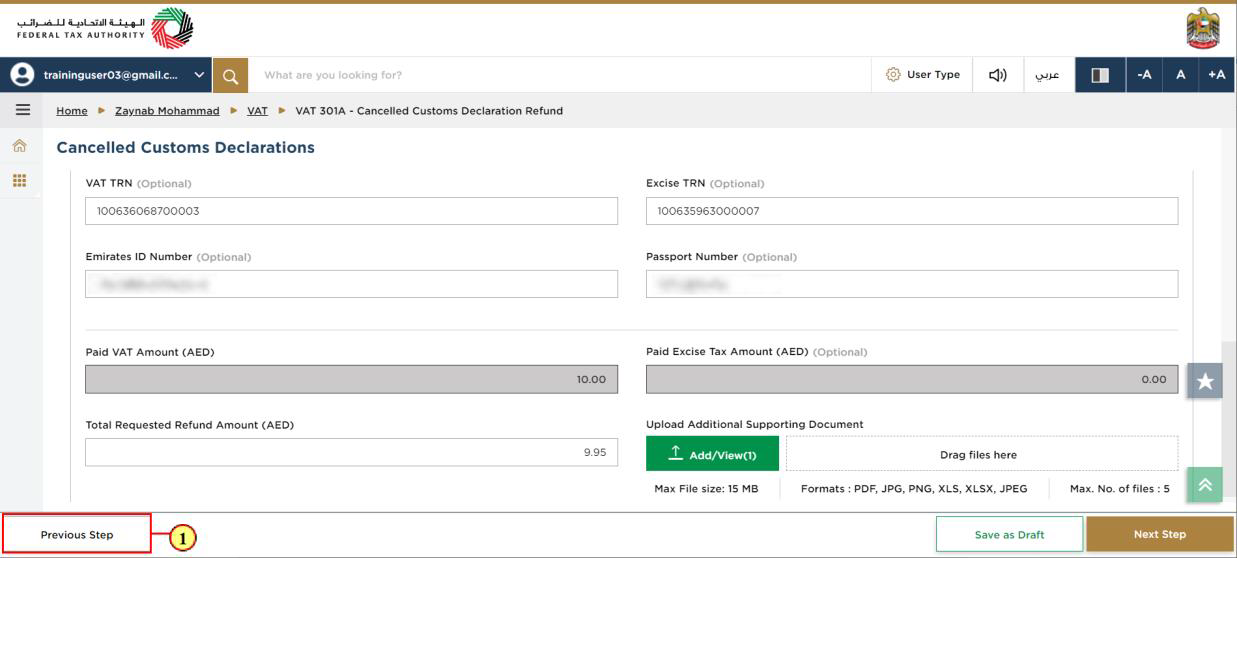Image resolution: width=1237 pixels, height=648 pixels.
Task: Click the Excise TRN input field
Action: pos(912,211)
